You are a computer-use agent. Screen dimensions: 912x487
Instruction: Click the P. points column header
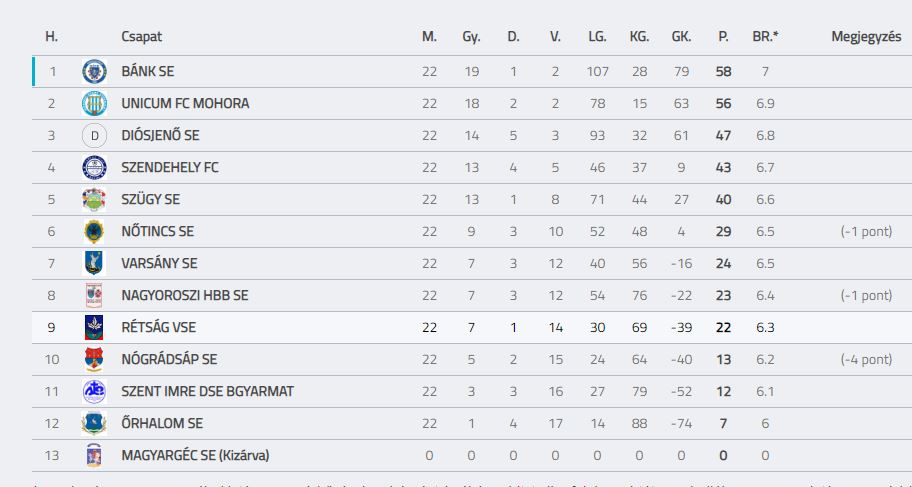pos(723,37)
